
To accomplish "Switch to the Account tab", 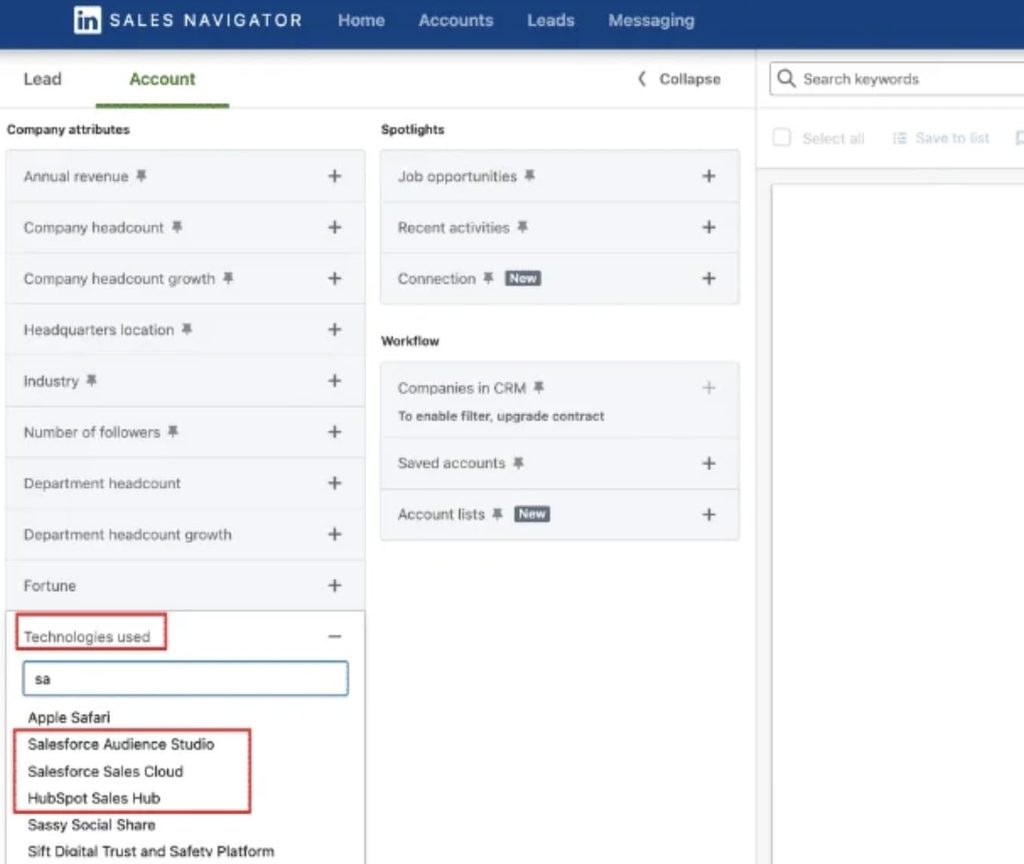I will coord(162,79).
